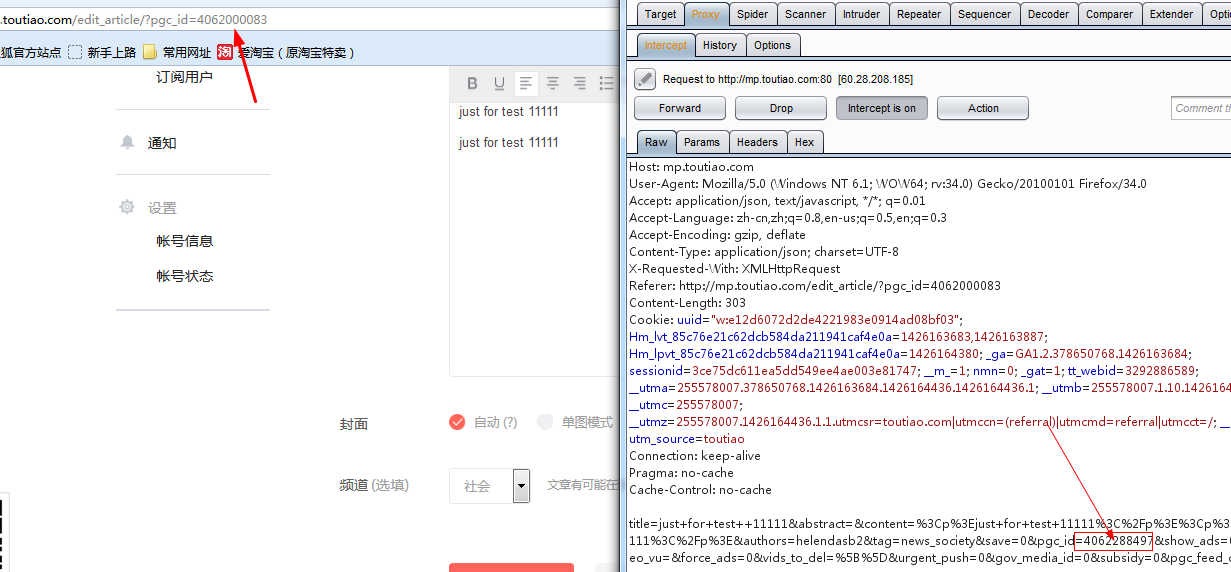The width and height of the screenshot is (1231, 572).
Task: Show the Raw request view
Action: (x=656, y=142)
